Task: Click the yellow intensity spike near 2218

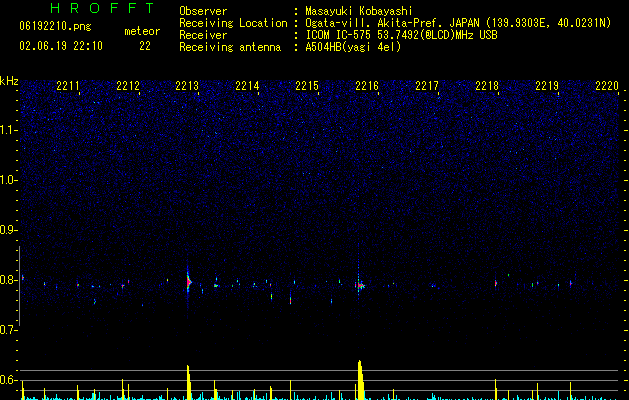Action: [x=495, y=389]
